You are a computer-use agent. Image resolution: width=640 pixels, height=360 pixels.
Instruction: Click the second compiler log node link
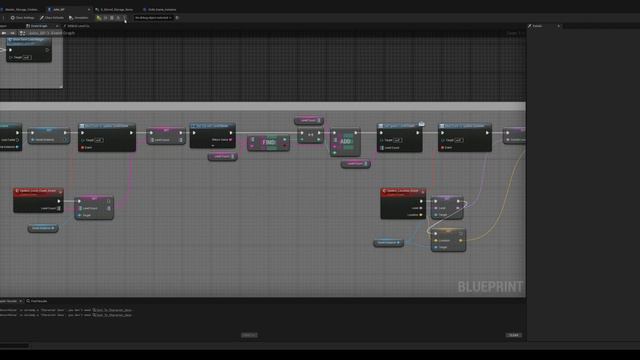pyautogui.click(x=112, y=315)
